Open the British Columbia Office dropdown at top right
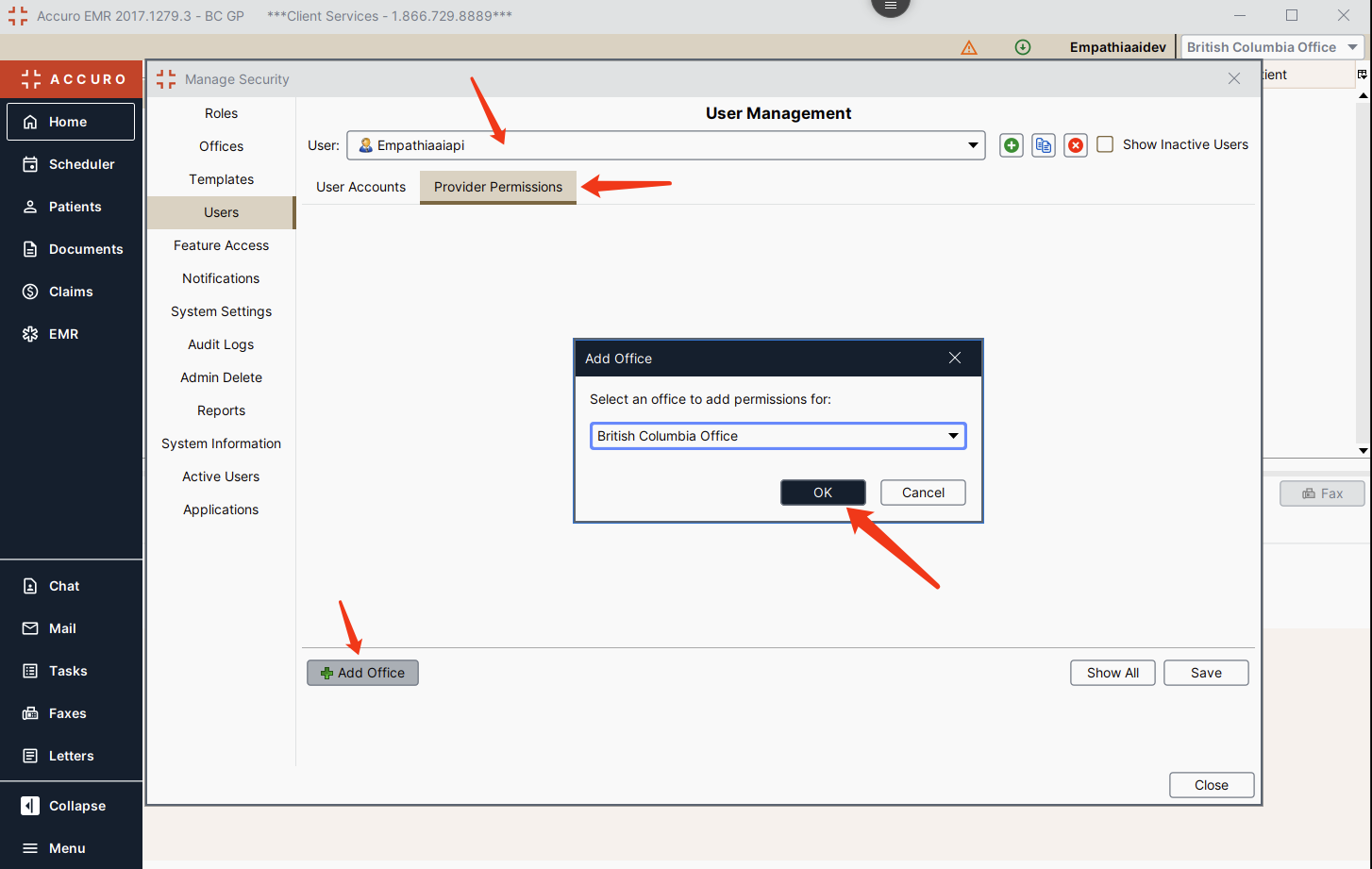Viewport: 1372px width, 869px height. point(1273,47)
